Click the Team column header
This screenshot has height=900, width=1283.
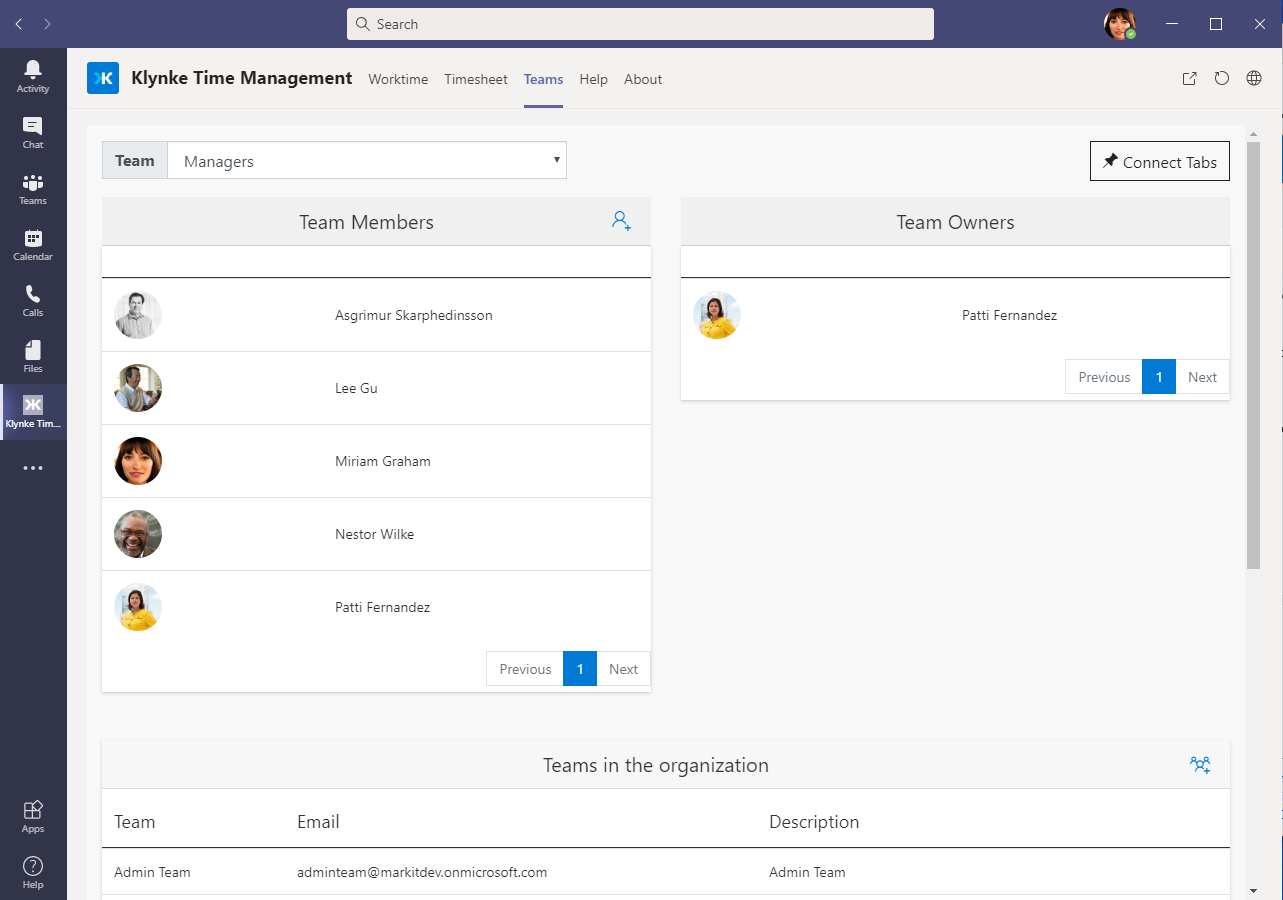tap(134, 822)
